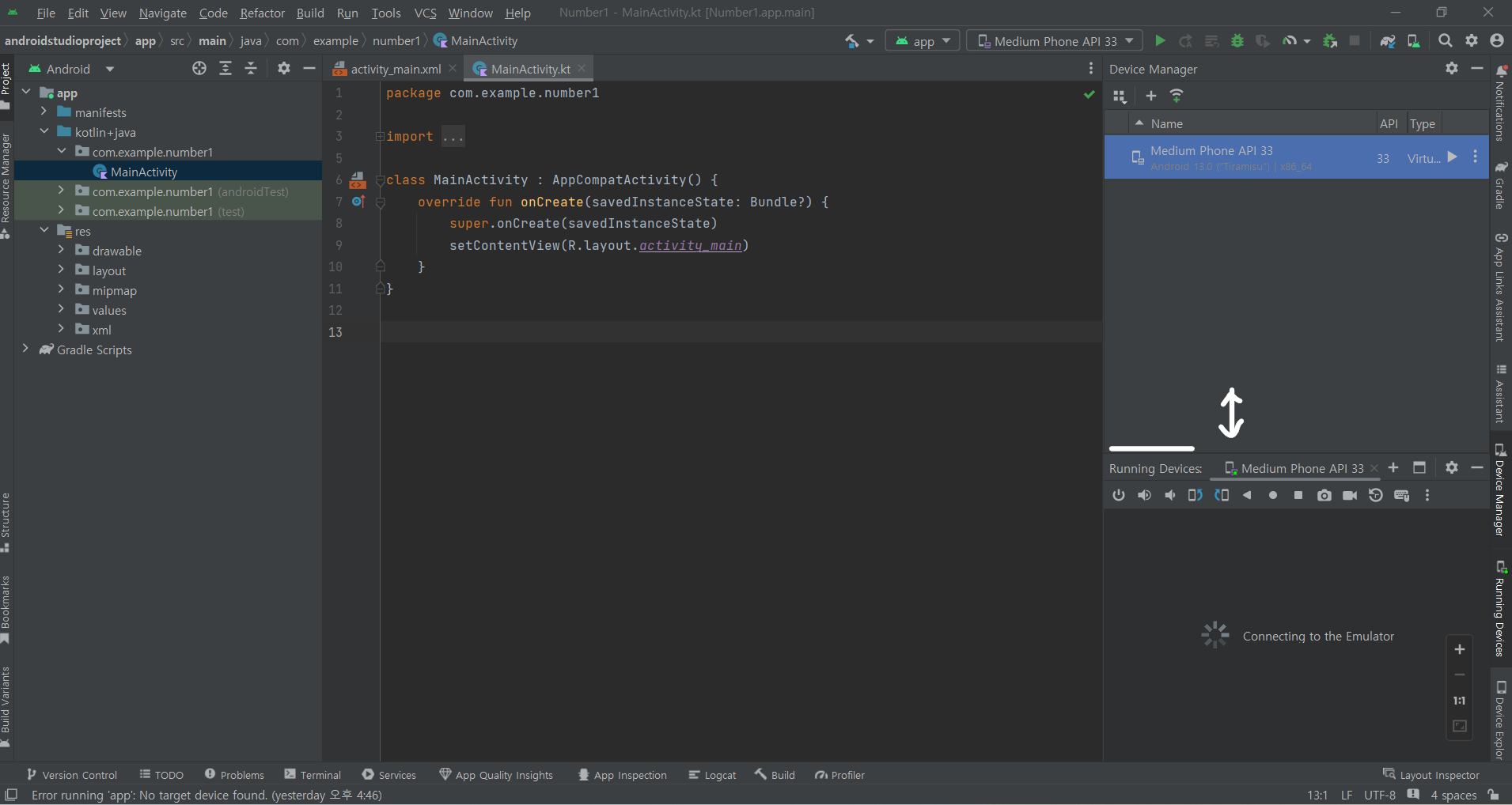Open emulator snapshots icon
1512x805 pixels.
(1376, 495)
